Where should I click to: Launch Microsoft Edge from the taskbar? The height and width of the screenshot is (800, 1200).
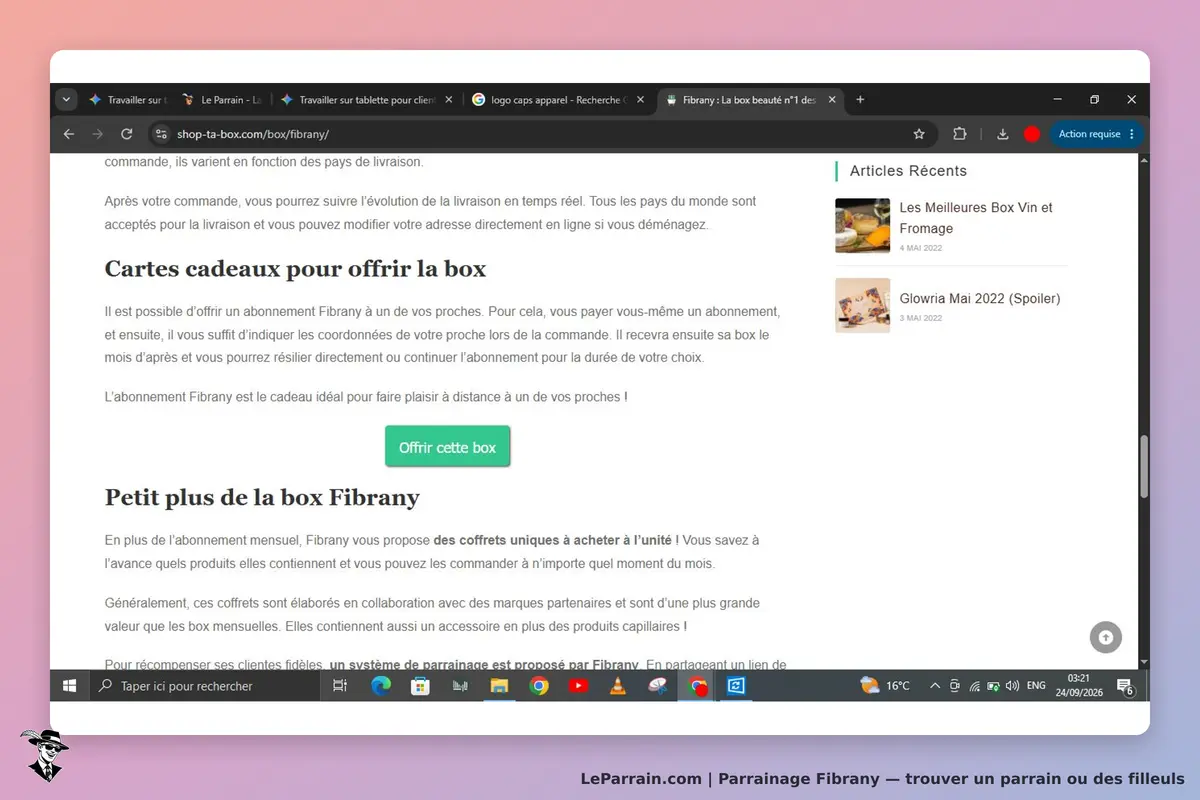(381, 686)
